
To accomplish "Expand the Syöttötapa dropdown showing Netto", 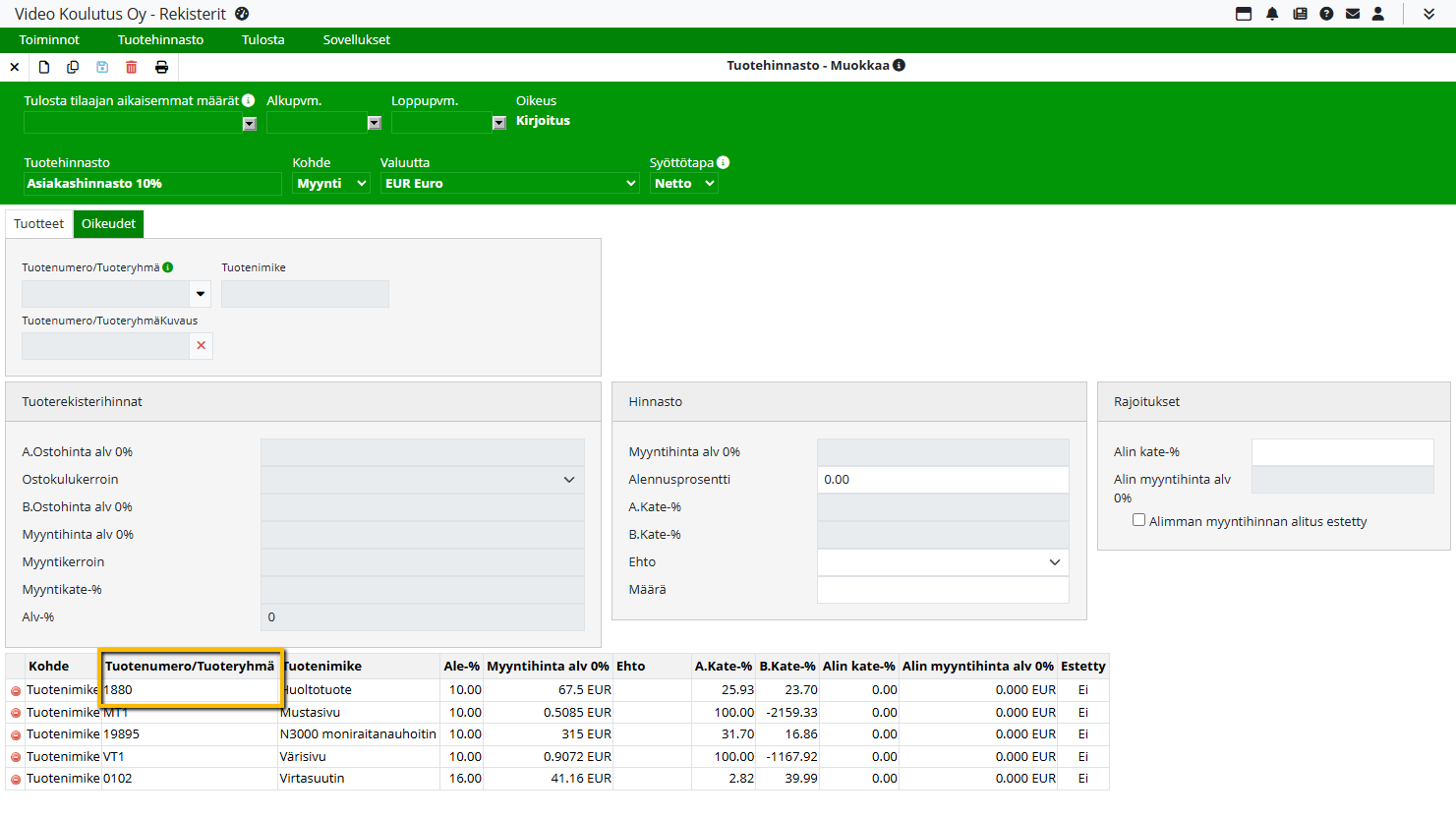I will point(683,184).
